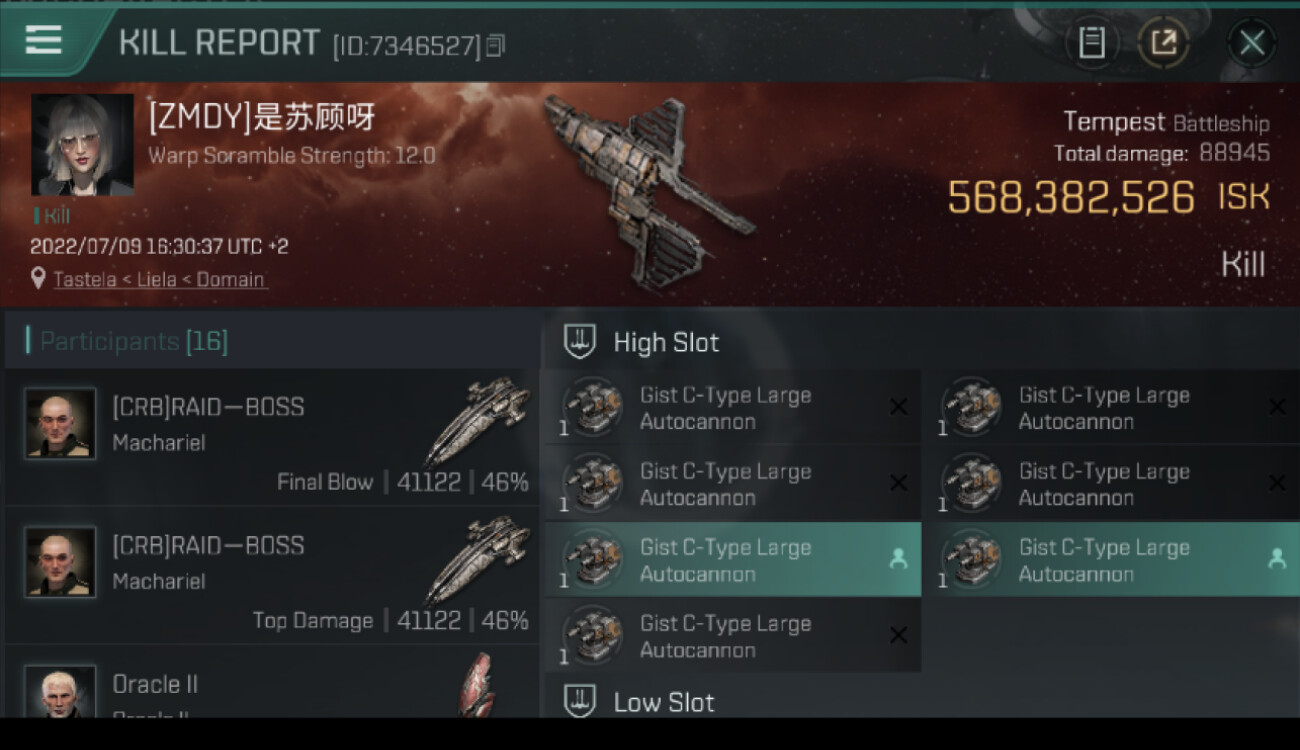
Task: Close the Kill Report window
Action: coord(1252,43)
